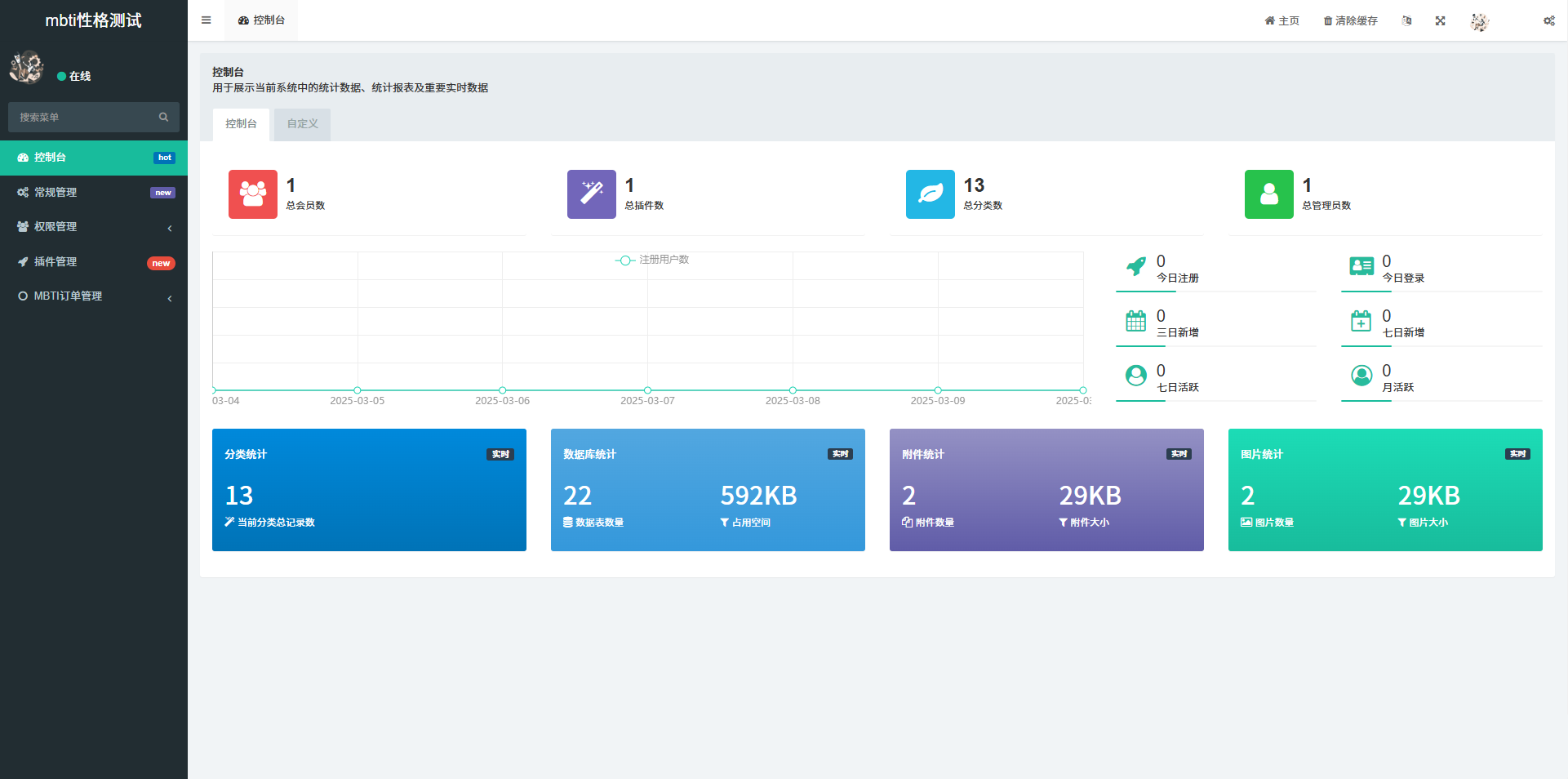Click the menu search magnifier icon
Screen dimensions: 1568x779
pos(163,117)
